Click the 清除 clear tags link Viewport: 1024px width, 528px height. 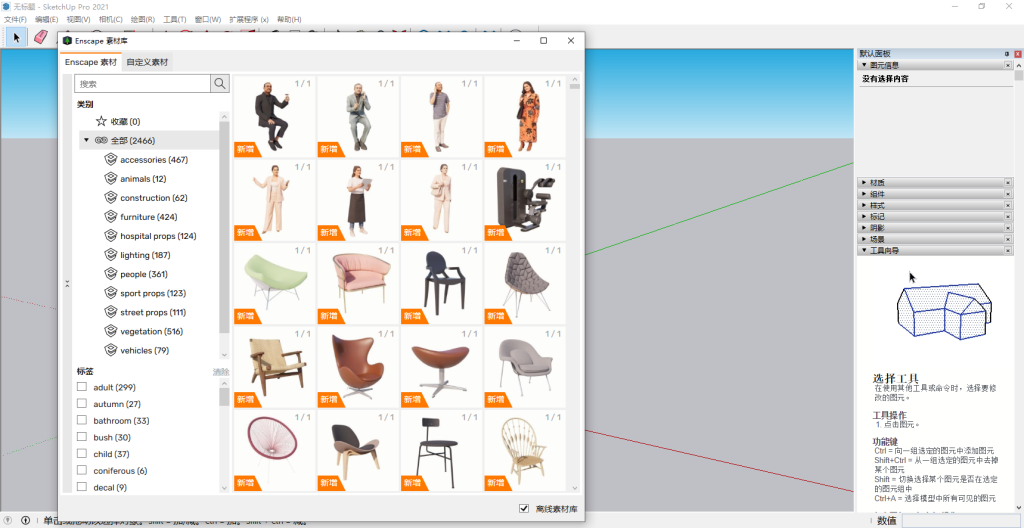click(x=220, y=372)
